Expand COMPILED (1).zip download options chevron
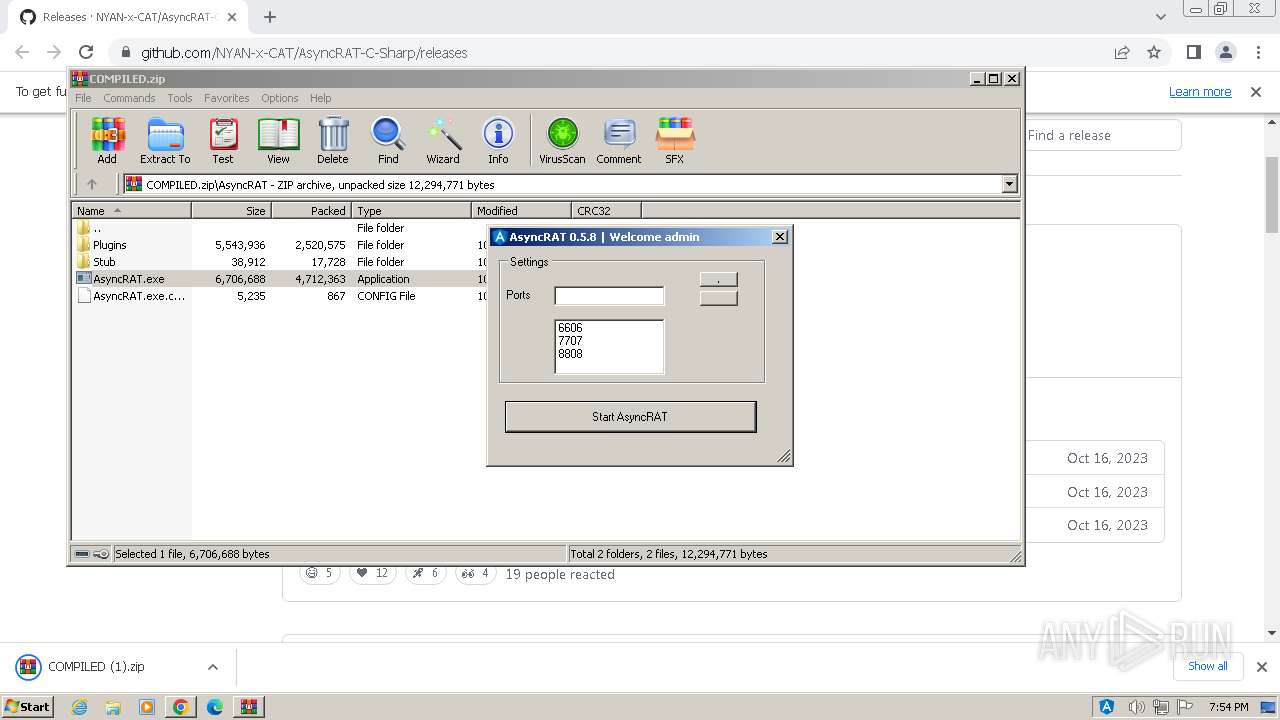This screenshot has height=720, width=1280. 212,667
